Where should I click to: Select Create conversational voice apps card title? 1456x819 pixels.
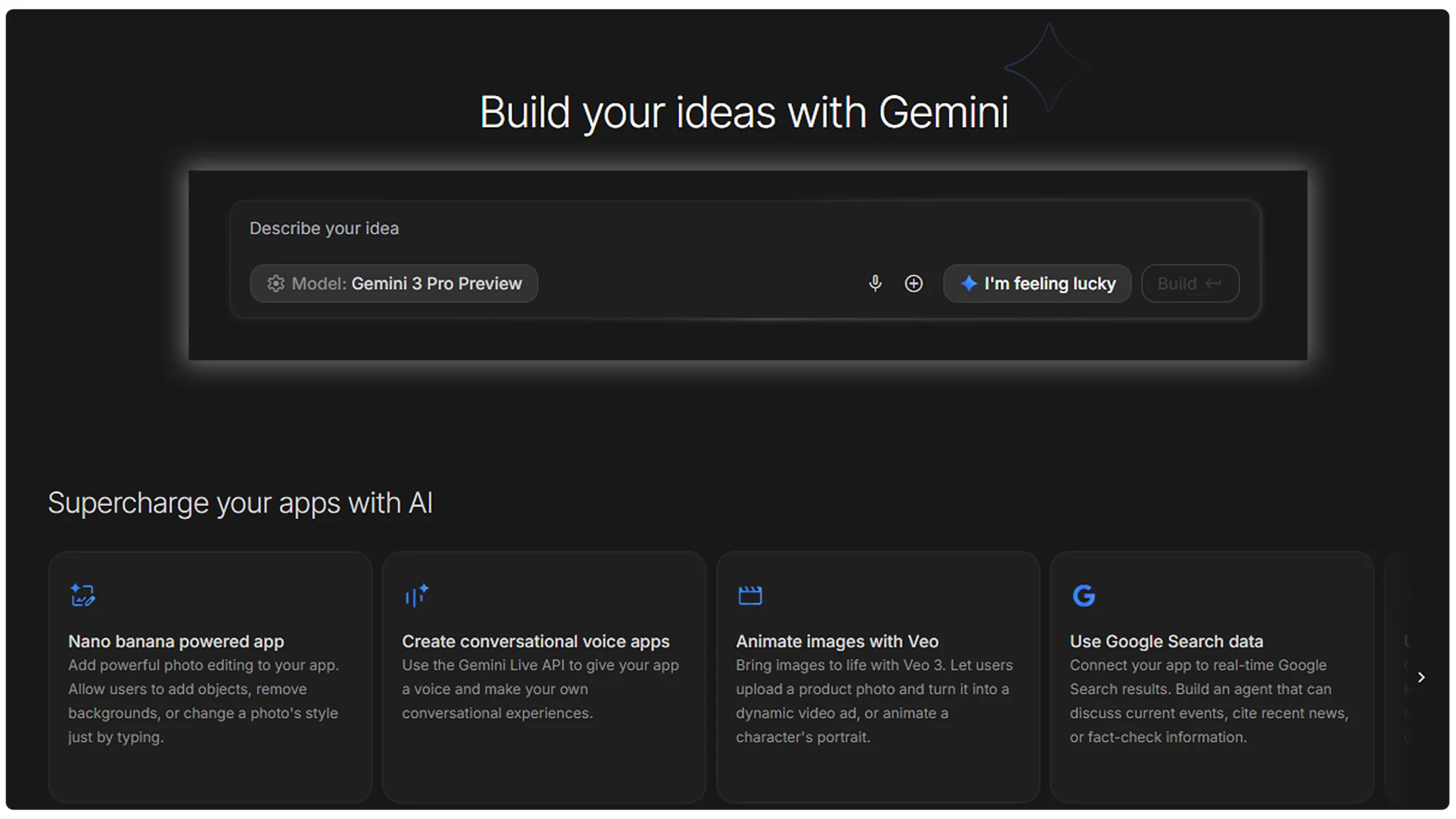(x=535, y=641)
